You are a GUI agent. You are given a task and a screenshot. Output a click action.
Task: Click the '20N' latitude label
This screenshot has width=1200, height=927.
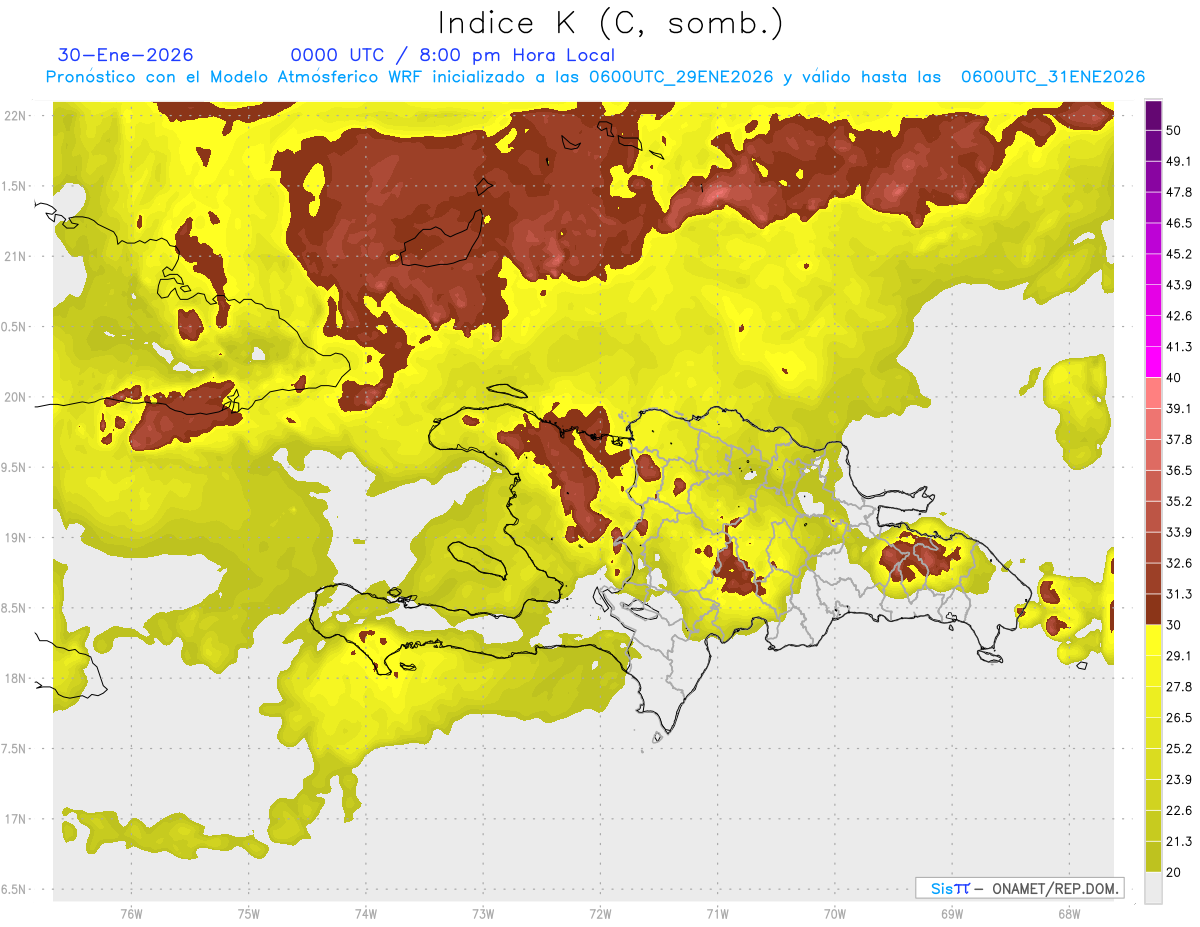(x=17, y=398)
